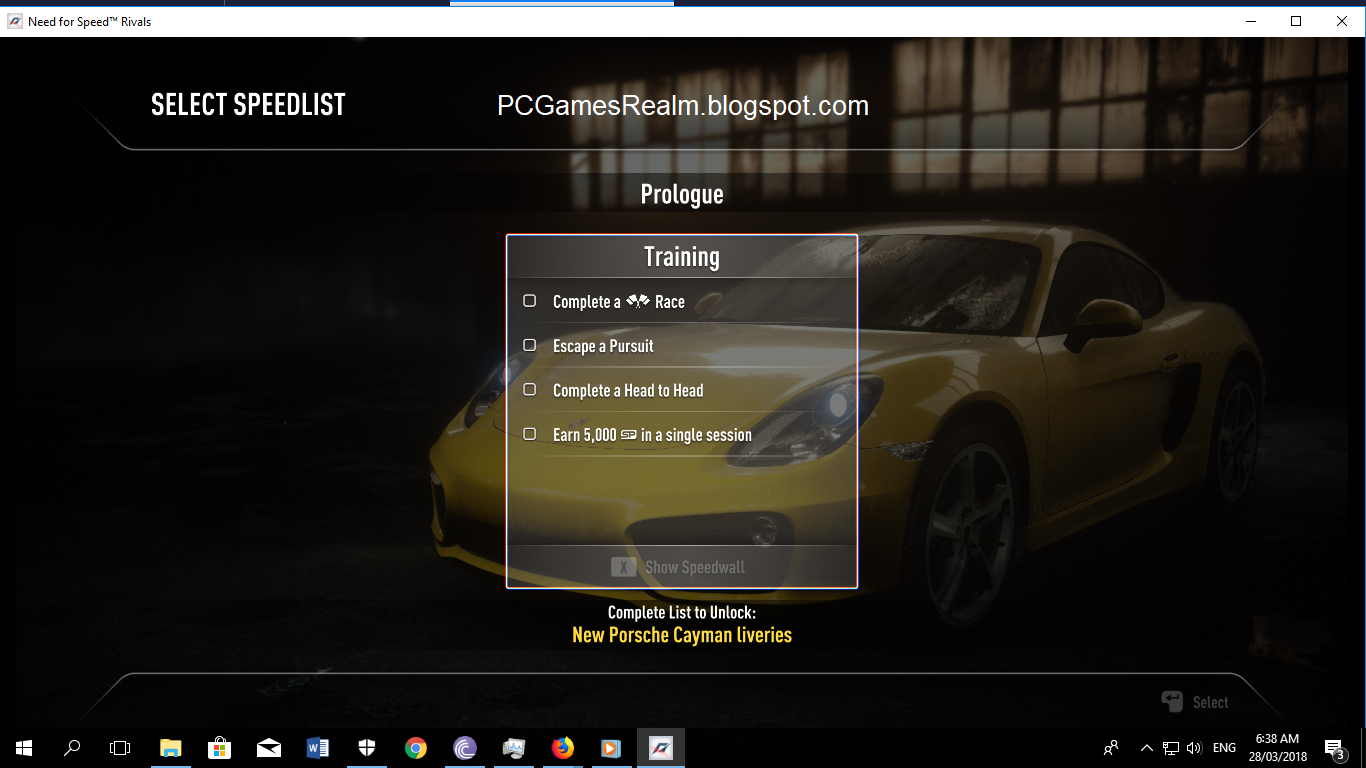Click the 'New Porsche Cayman liveries' reward text
1366x768 pixels.
(682, 635)
